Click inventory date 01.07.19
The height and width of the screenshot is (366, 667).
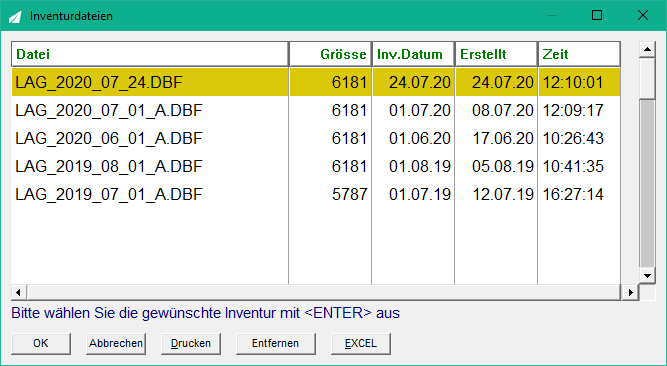tap(420, 194)
